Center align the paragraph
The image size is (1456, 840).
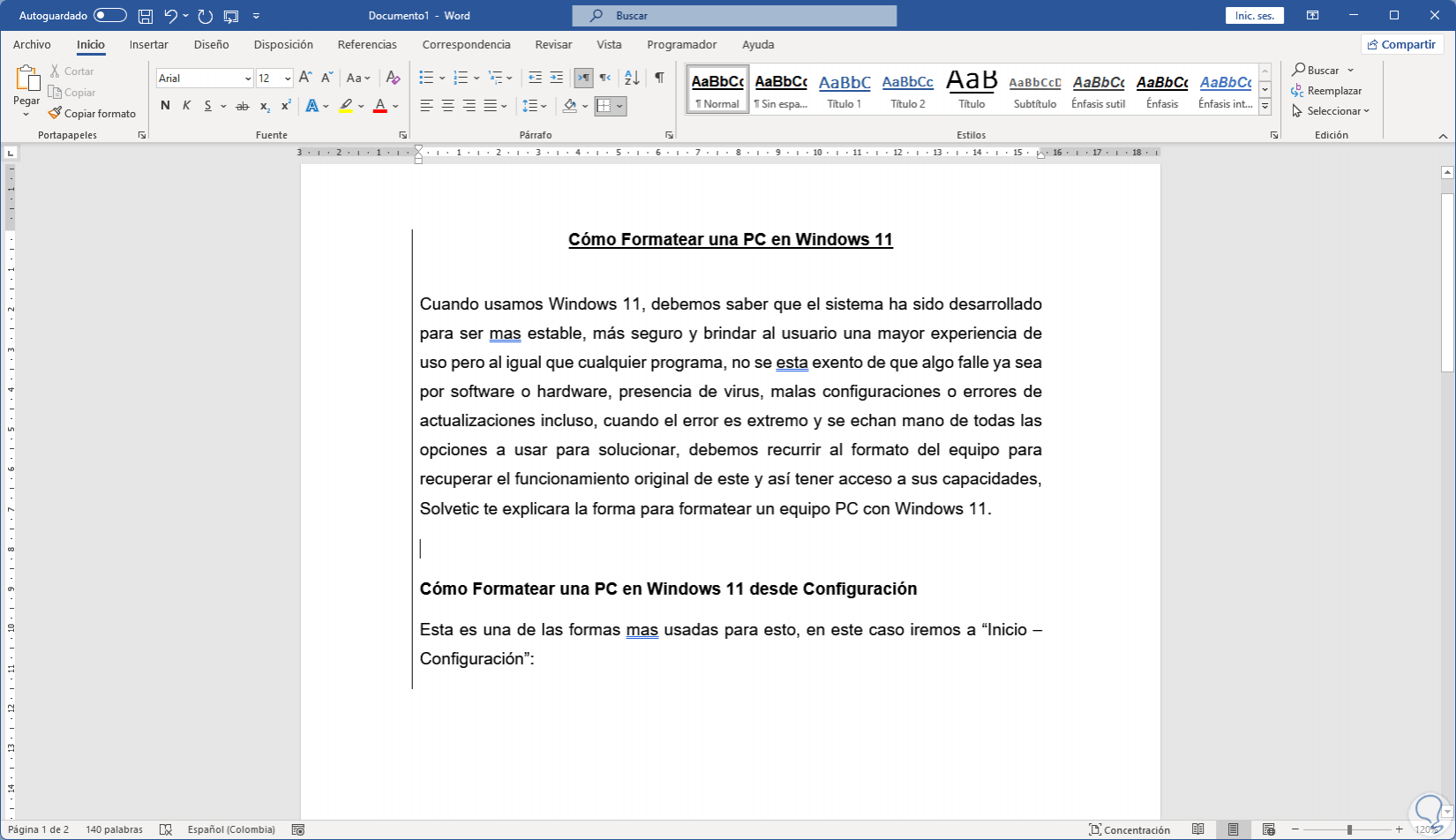(447, 106)
